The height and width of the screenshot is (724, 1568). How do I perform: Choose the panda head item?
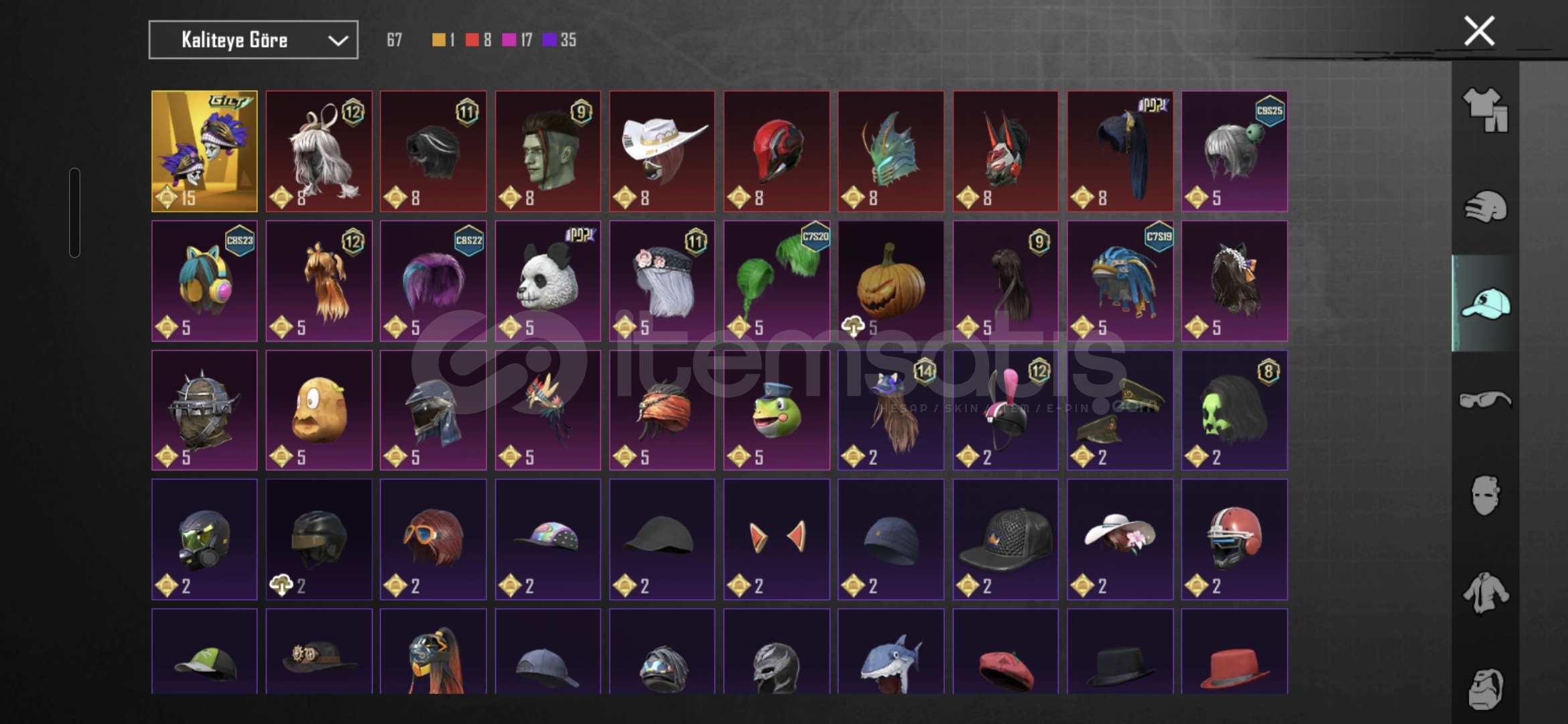547,281
